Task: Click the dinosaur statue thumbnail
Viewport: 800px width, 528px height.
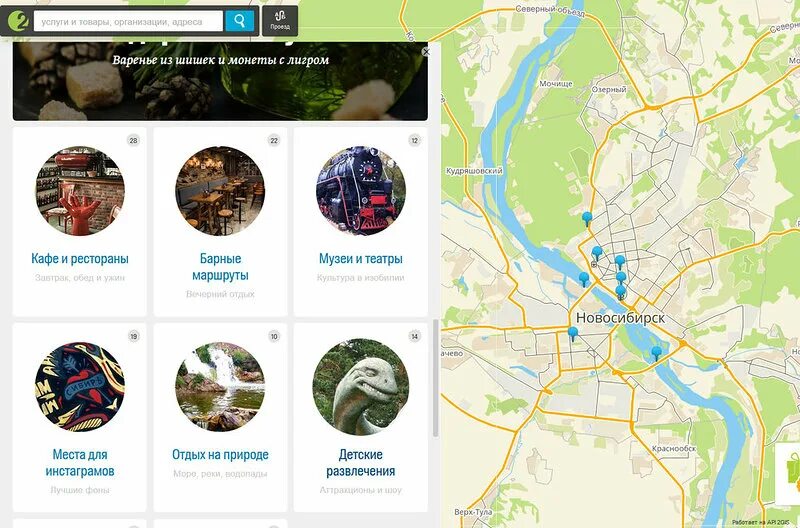Action: pos(361,387)
